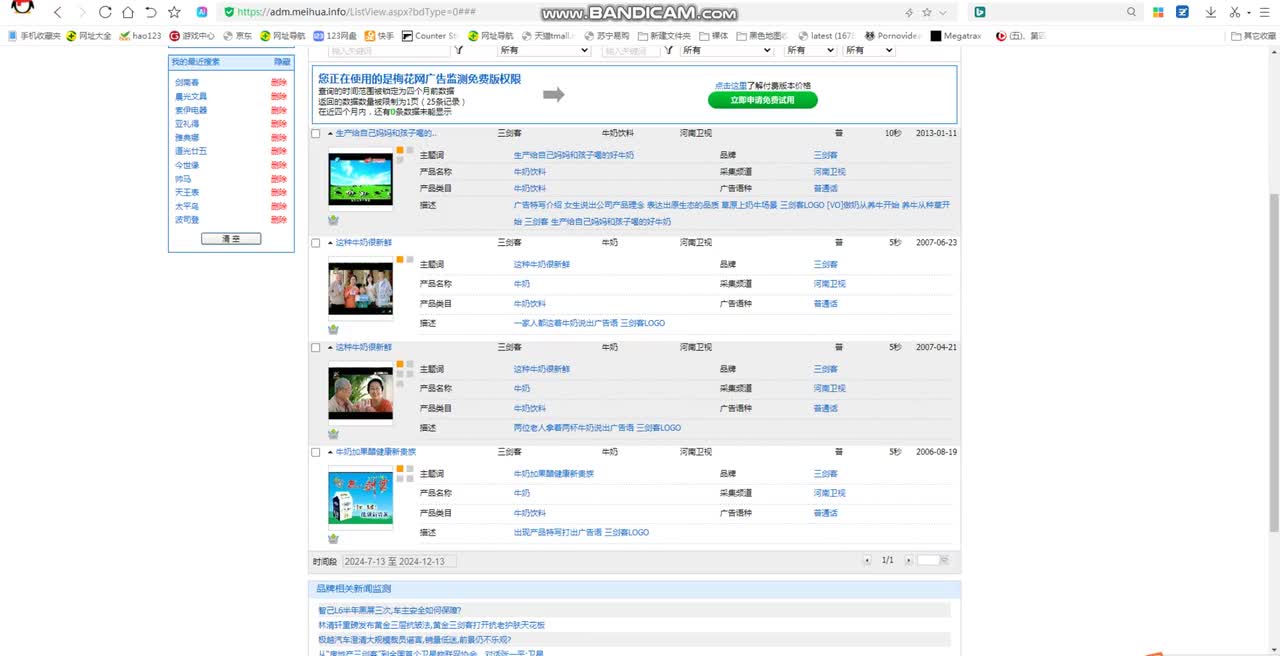Delete the 波司登 recent search
The height and width of the screenshot is (656, 1280).
click(279, 220)
